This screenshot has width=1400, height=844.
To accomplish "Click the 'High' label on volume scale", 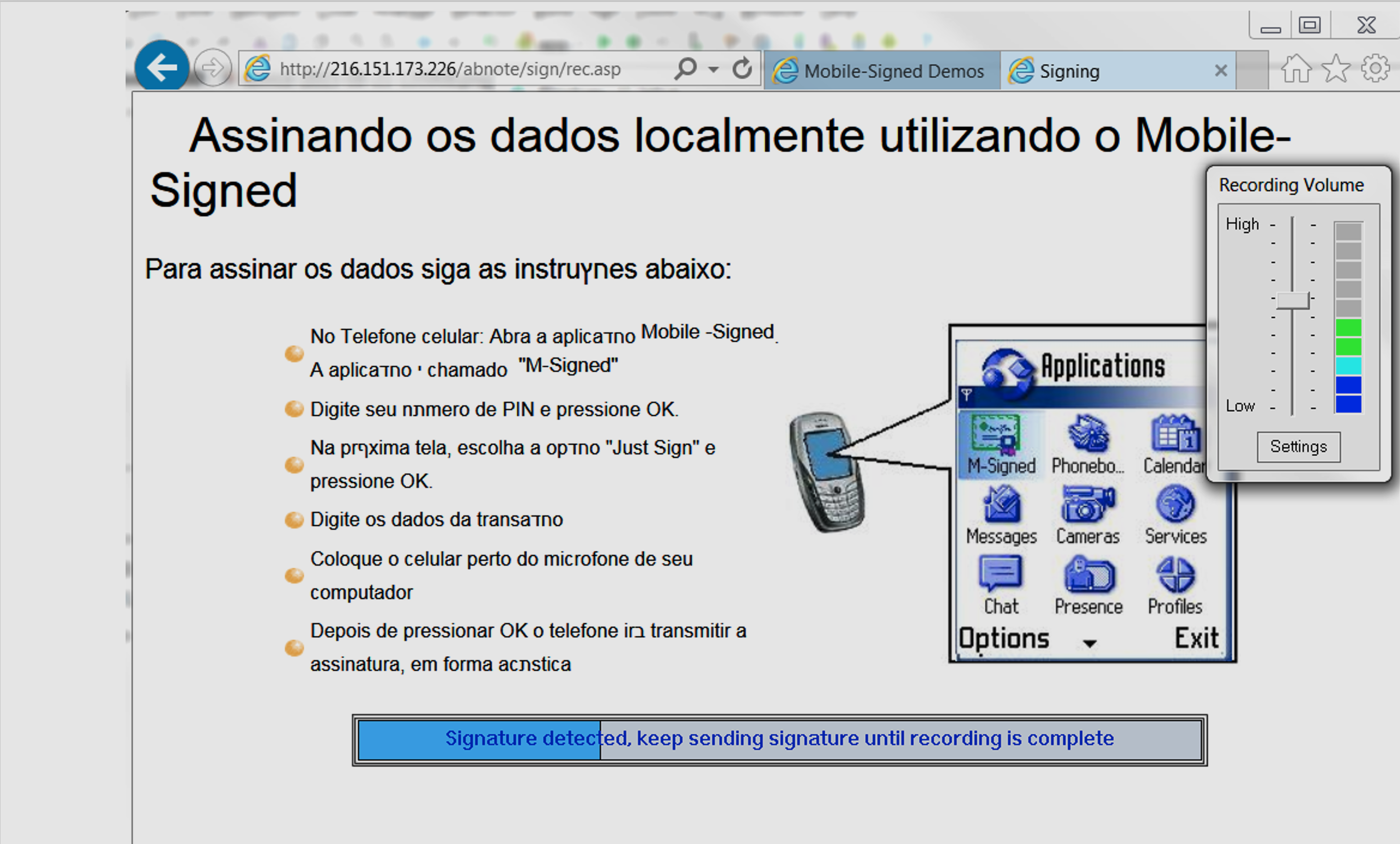I will [1242, 224].
